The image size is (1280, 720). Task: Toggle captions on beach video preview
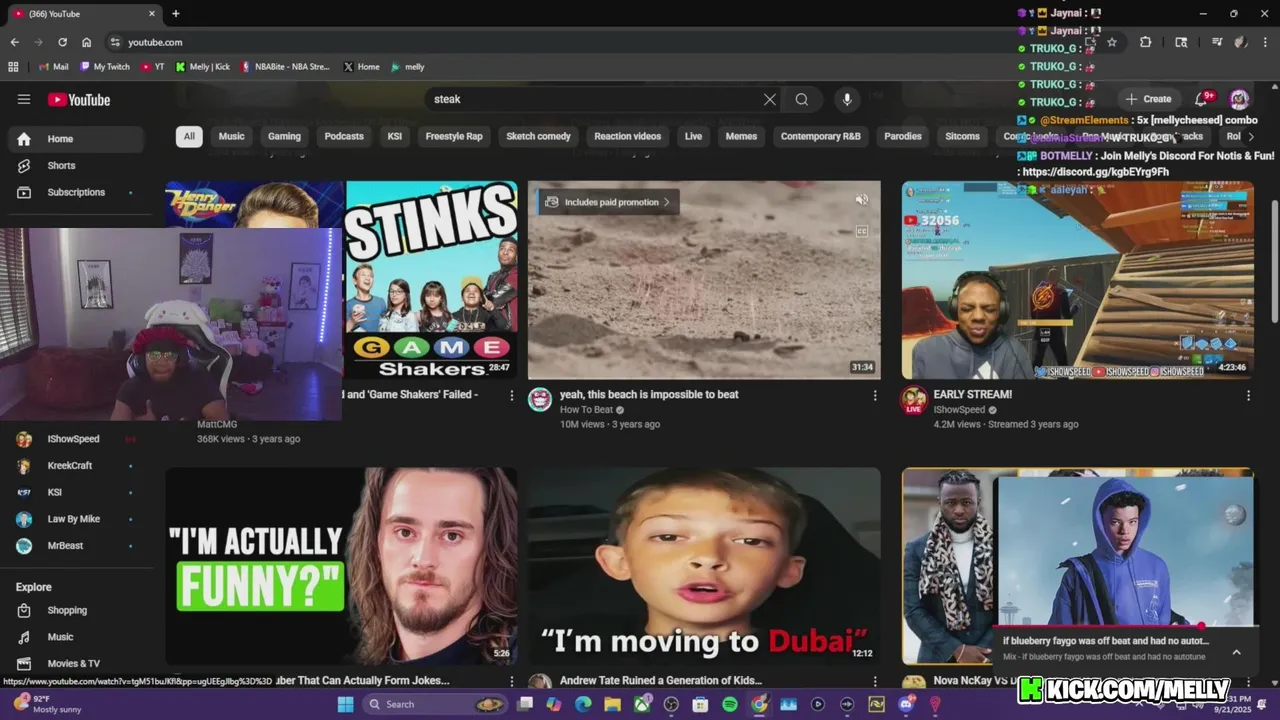[862, 231]
